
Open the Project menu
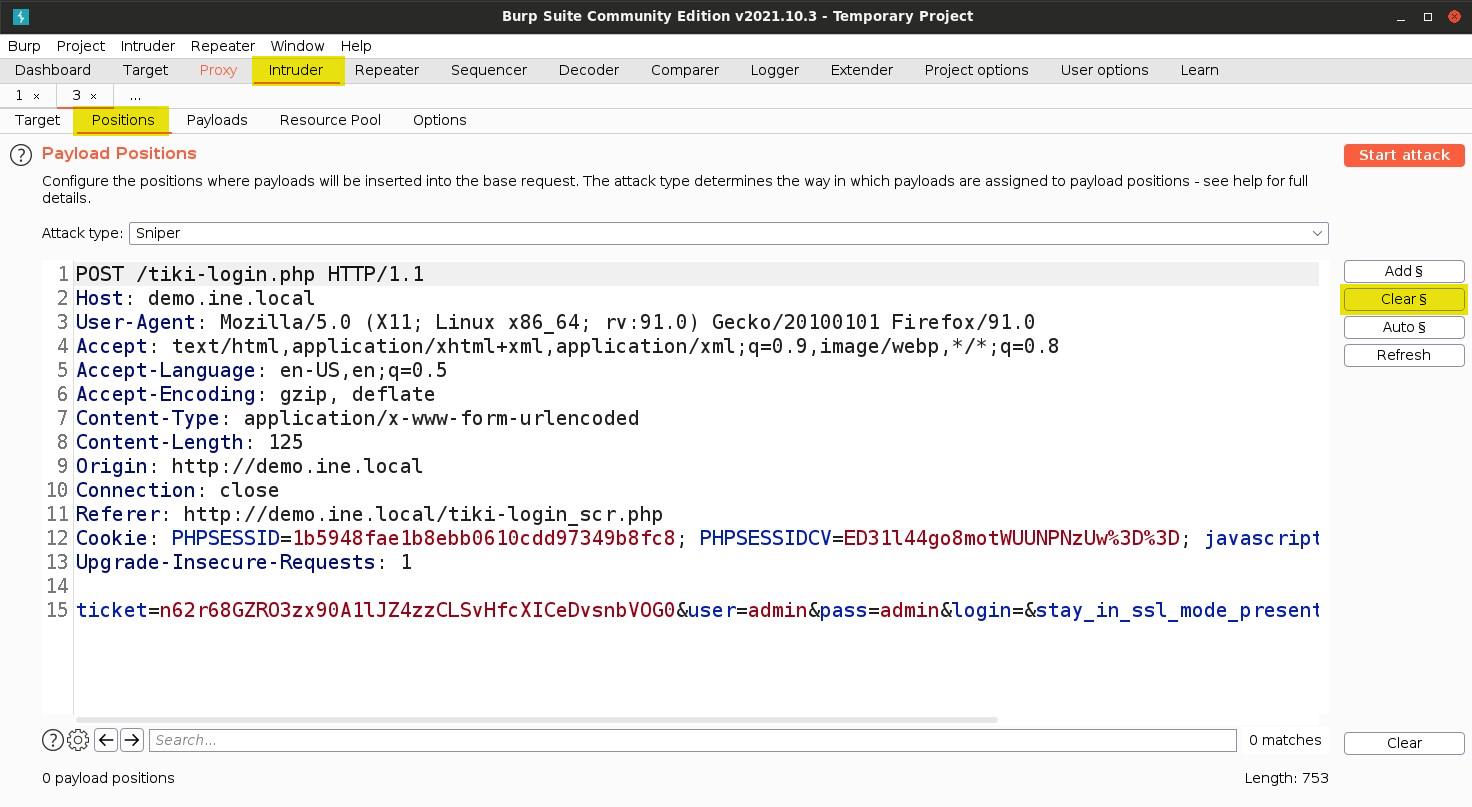point(80,46)
